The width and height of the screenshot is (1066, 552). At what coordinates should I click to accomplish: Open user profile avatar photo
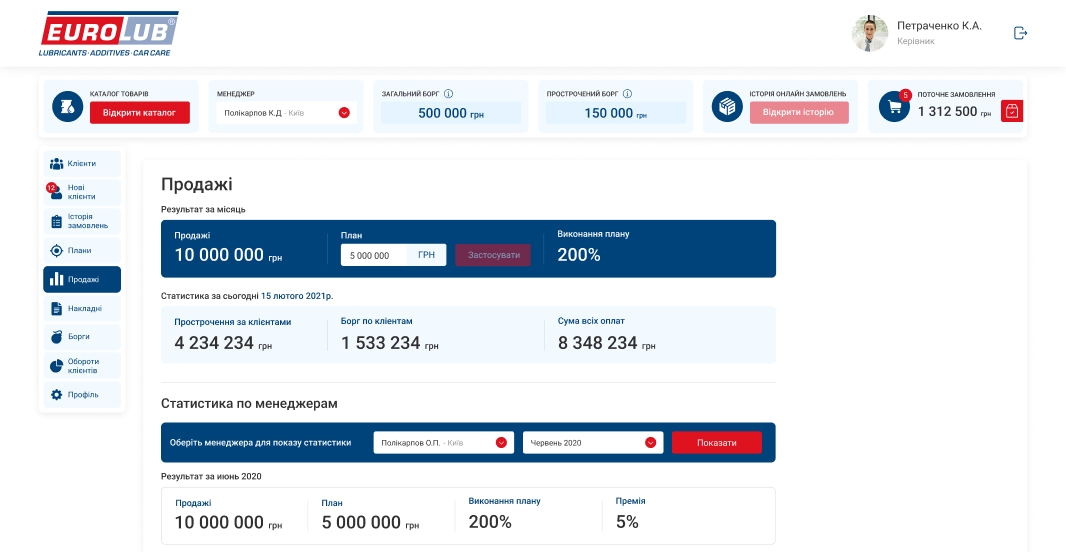pos(870,33)
